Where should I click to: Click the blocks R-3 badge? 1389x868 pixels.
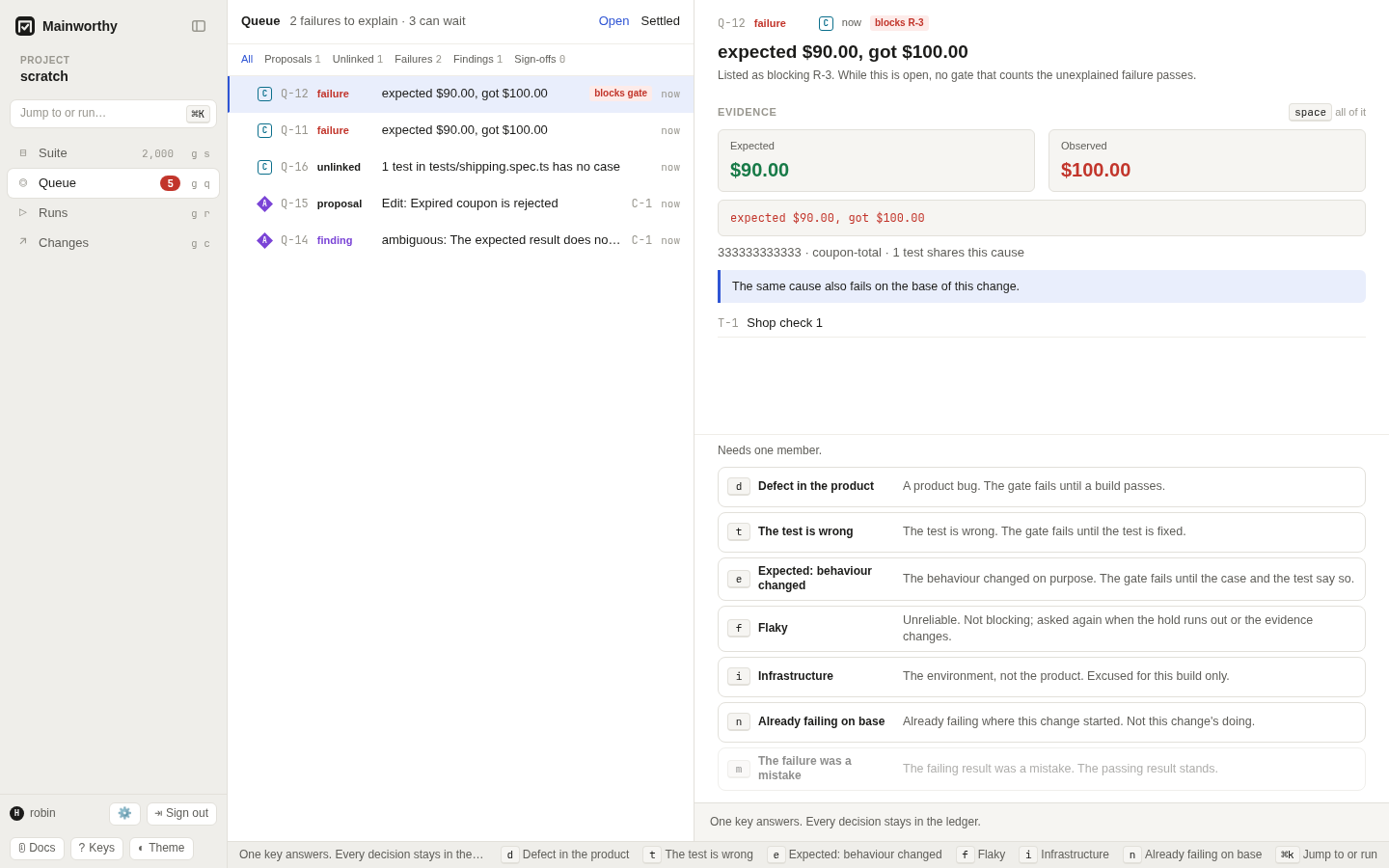pos(899,23)
